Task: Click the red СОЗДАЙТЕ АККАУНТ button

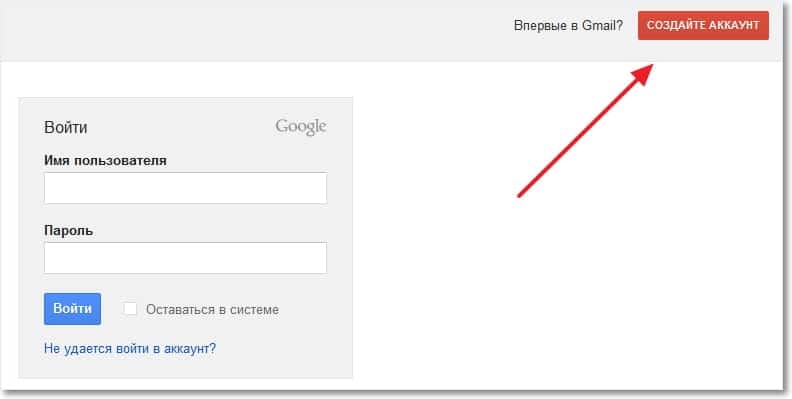Action: point(703,25)
